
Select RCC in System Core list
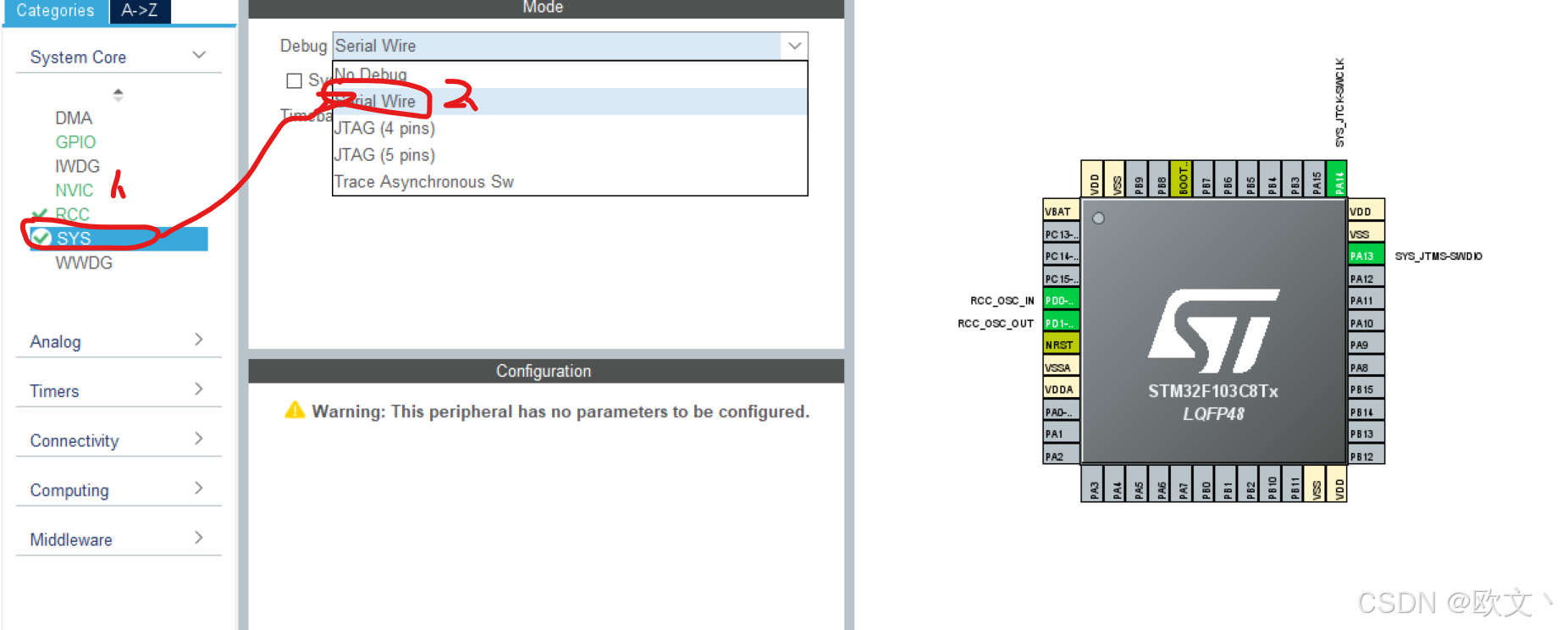pos(72,214)
